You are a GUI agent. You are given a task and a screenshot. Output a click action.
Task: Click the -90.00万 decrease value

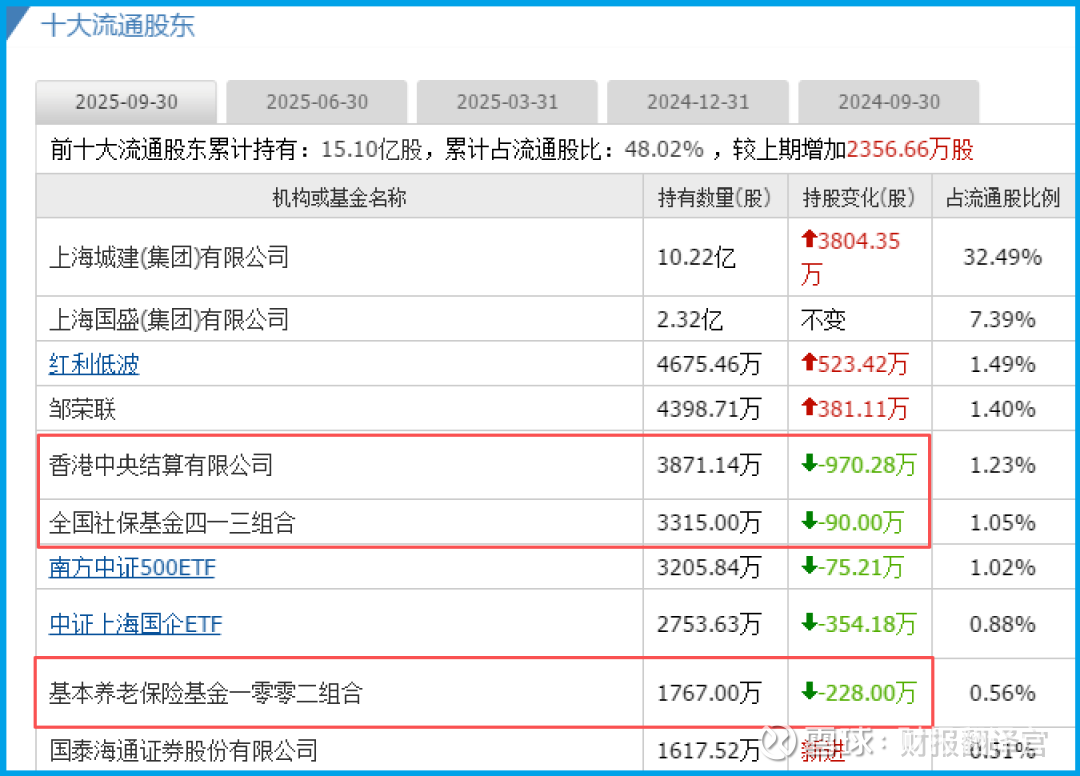coord(852,523)
